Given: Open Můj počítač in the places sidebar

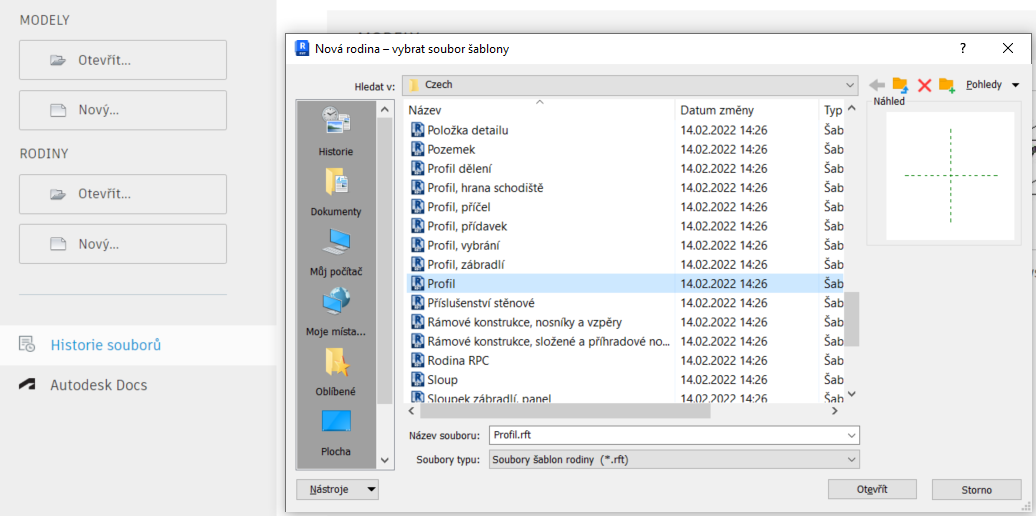Looking at the screenshot, I should [x=336, y=252].
